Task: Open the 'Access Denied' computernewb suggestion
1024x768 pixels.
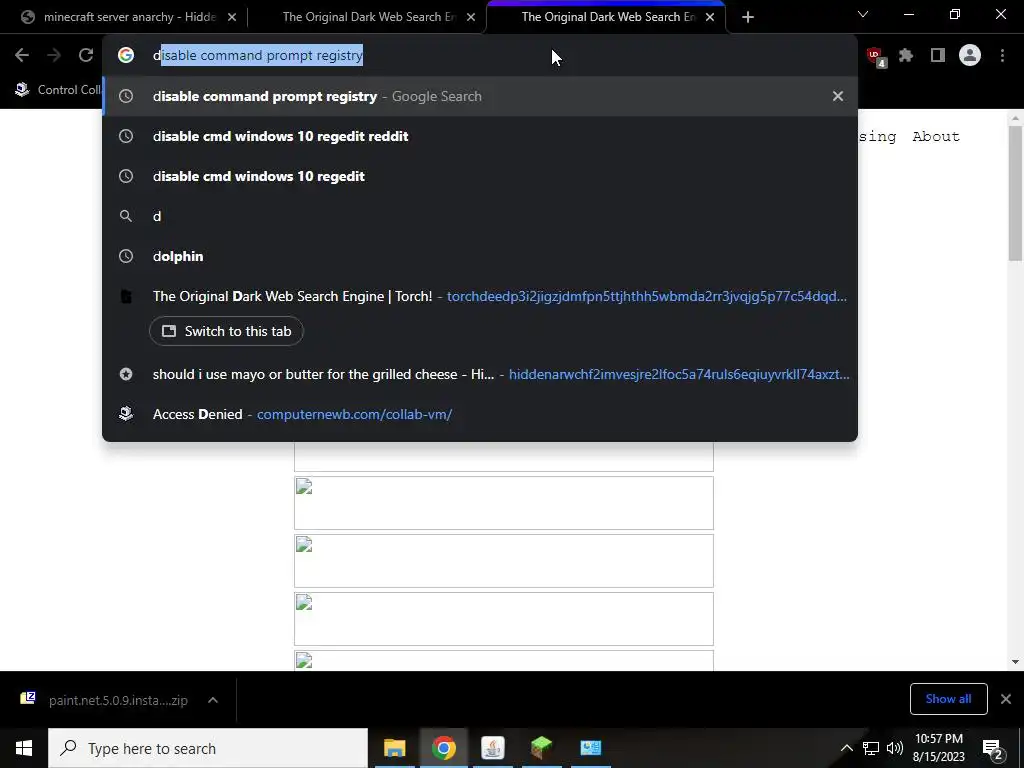Action: click(x=480, y=414)
